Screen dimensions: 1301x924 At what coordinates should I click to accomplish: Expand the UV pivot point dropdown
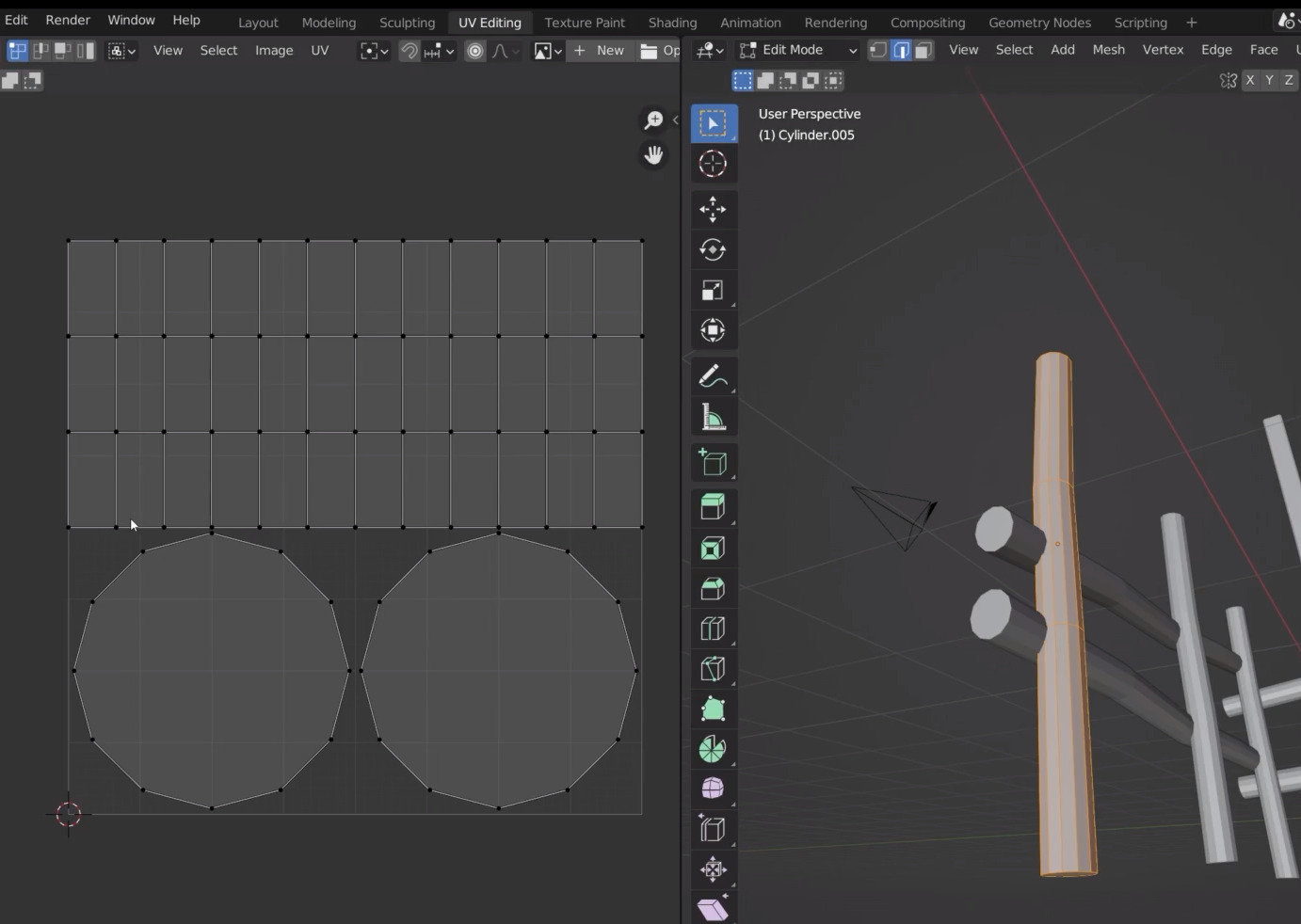click(374, 51)
